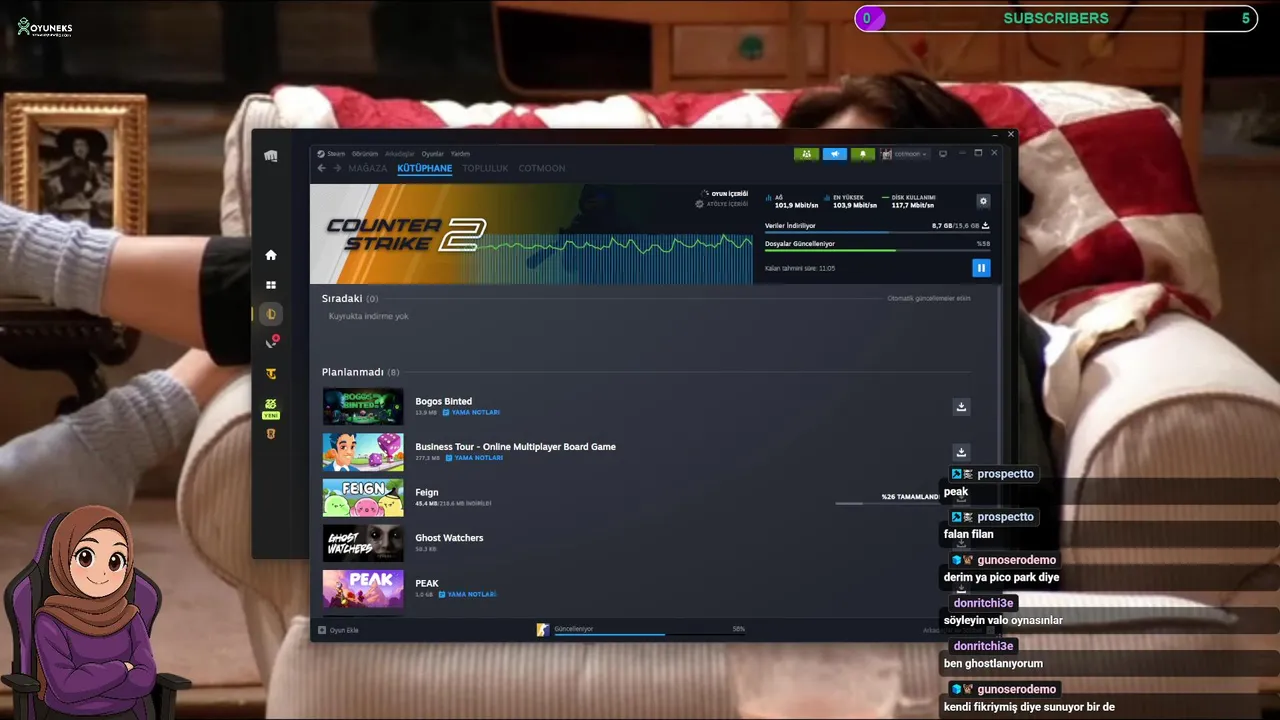This screenshot has width=1280, height=720.
Task: Click the OYUN İÇERİĞİ legend label
Action: pos(729,193)
